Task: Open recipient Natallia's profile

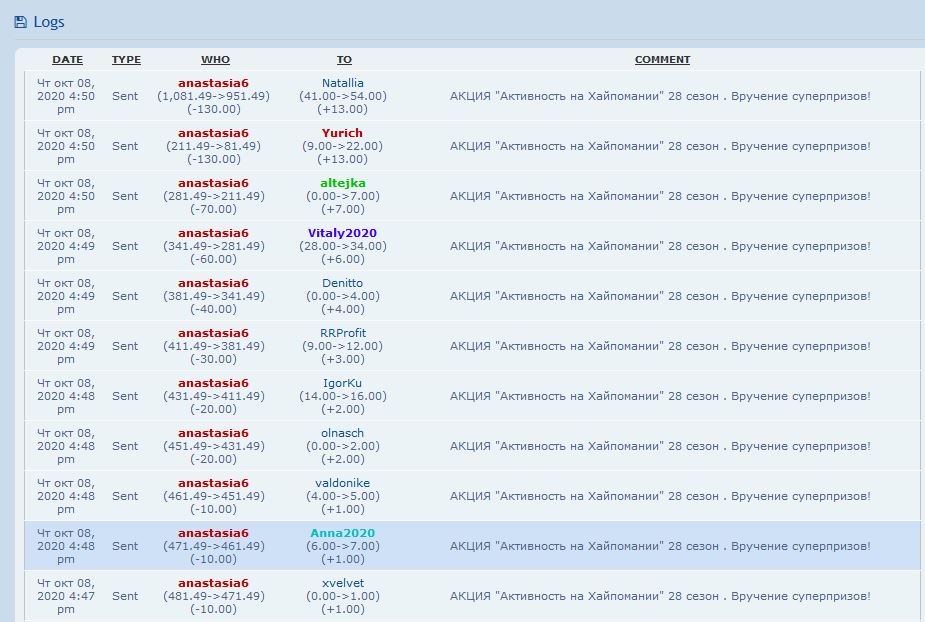Action: tap(343, 83)
